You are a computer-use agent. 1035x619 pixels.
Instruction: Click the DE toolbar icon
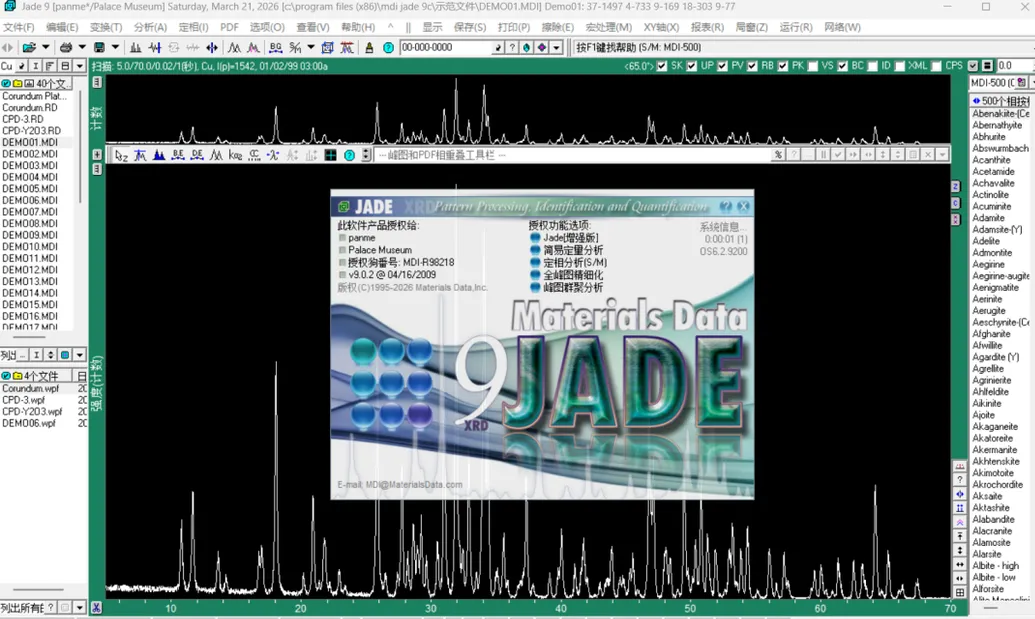[x=197, y=155]
